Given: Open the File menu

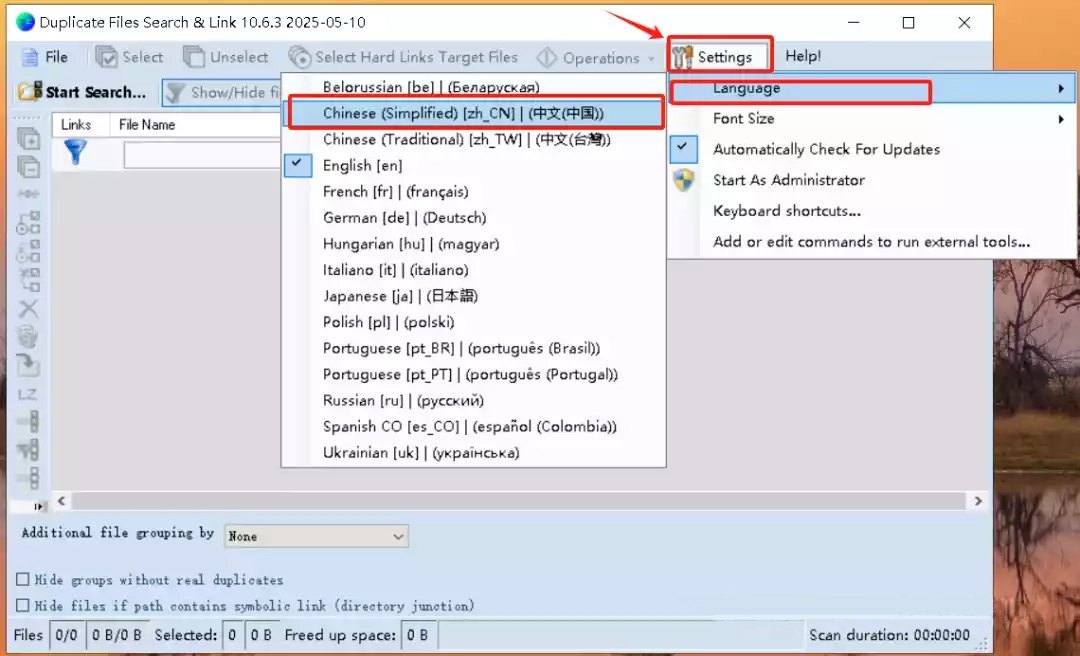Looking at the screenshot, I should coord(45,57).
